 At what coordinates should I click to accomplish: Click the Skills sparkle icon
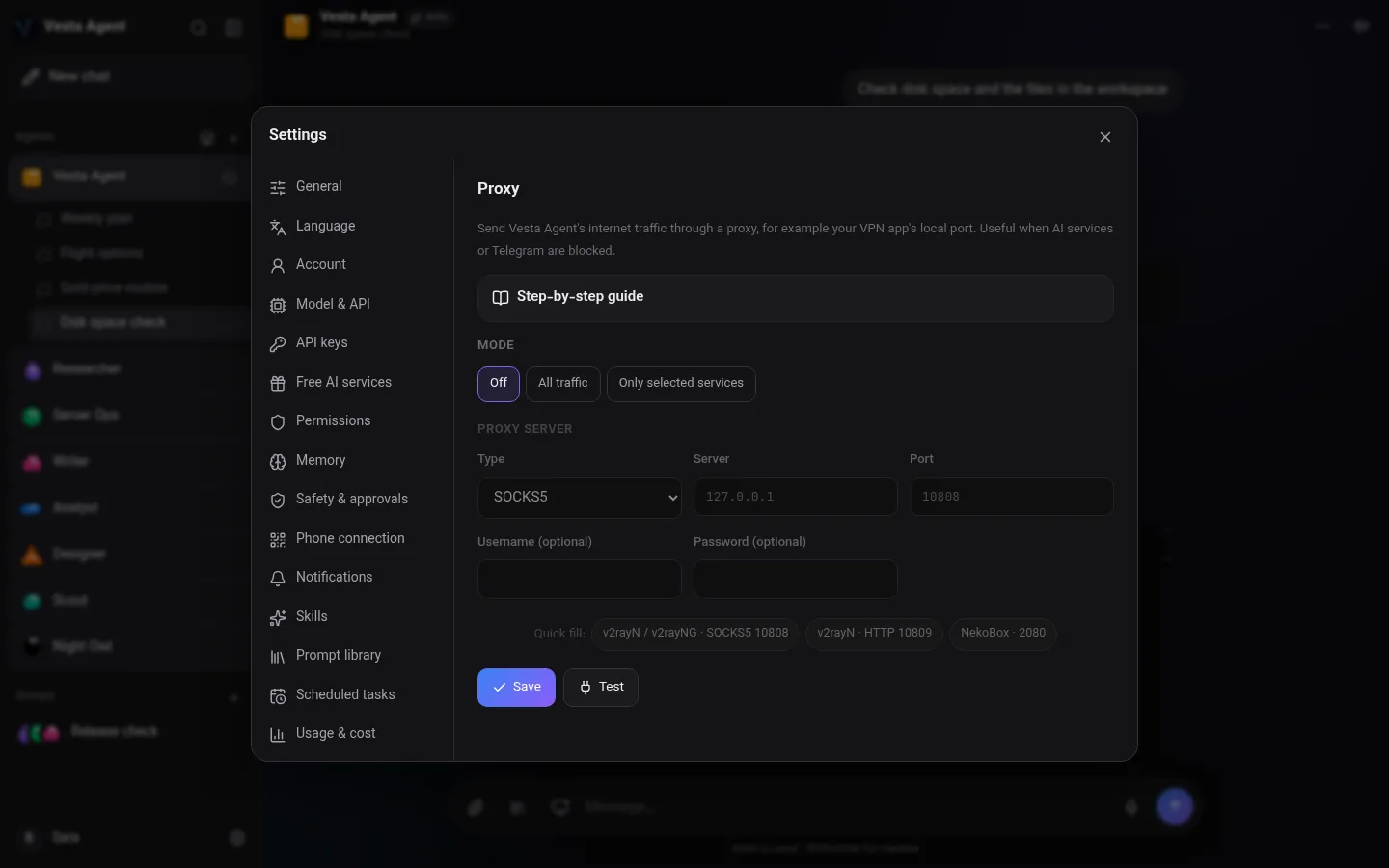[x=278, y=617]
